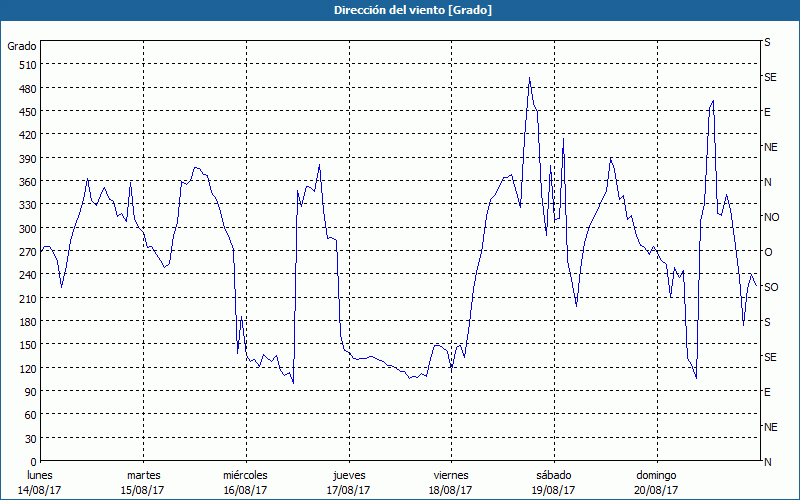Select the 'sábado 19/08/17' date label

[553, 482]
